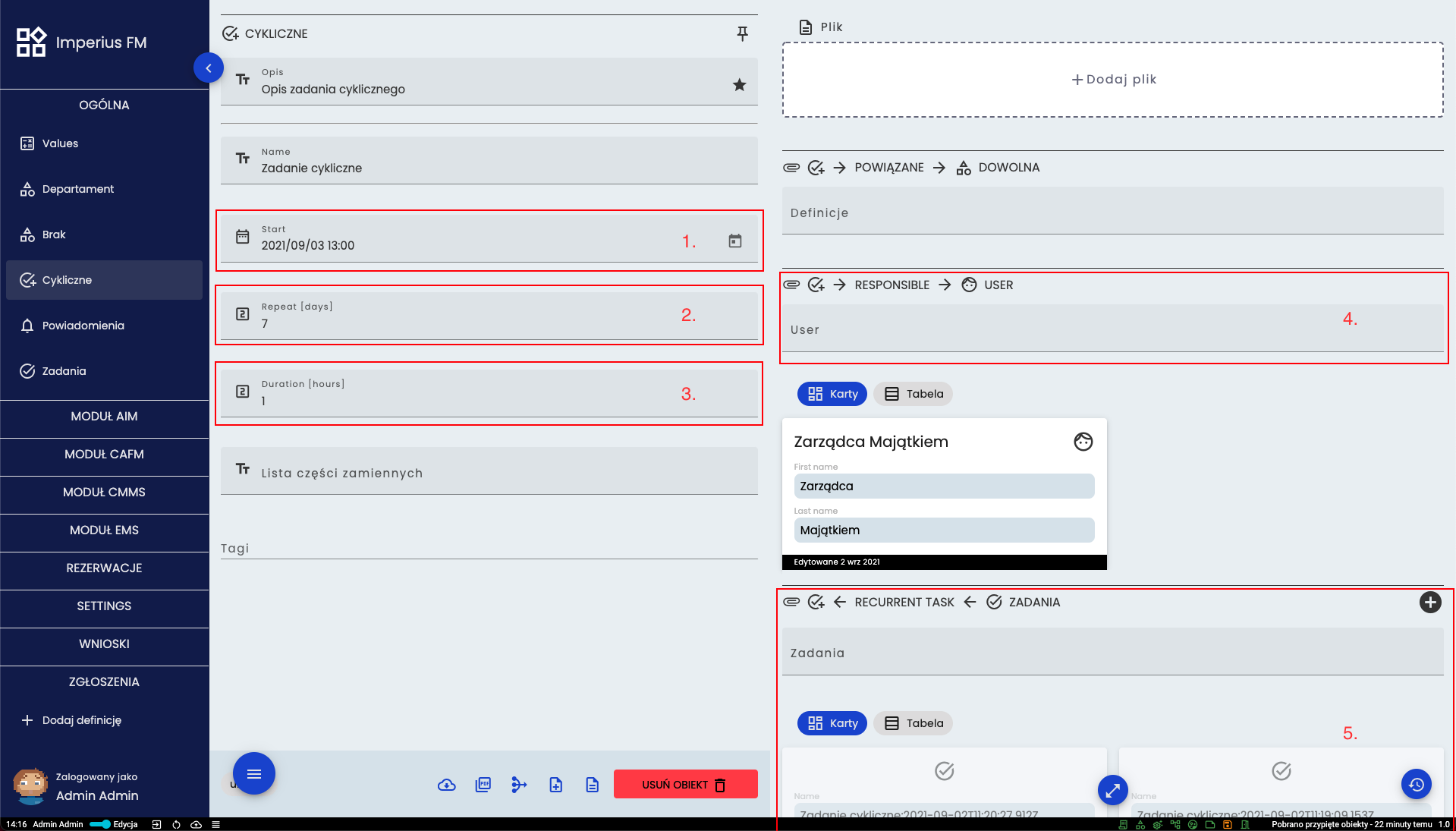Expand the WNIOSKI sidebar section
1456x831 pixels.
[x=104, y=644]
